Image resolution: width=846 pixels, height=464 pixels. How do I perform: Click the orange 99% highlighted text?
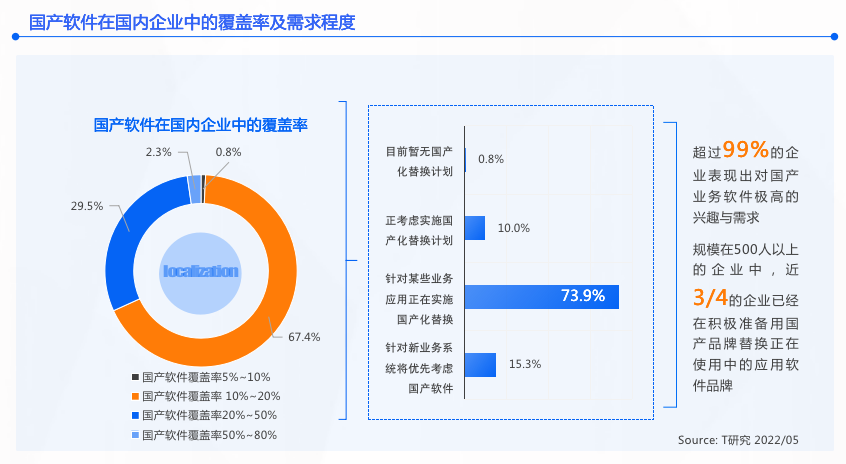746,150
